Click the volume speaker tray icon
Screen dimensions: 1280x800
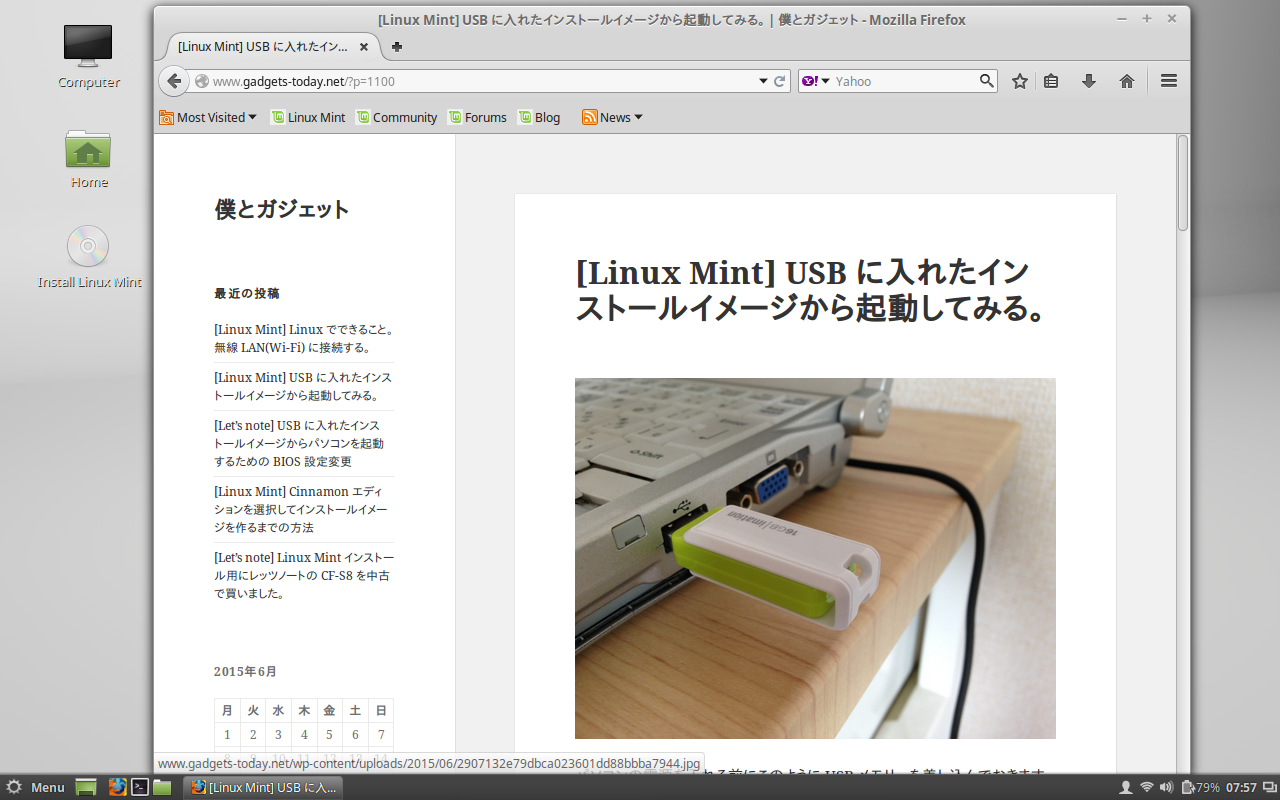coord(1166,787)
